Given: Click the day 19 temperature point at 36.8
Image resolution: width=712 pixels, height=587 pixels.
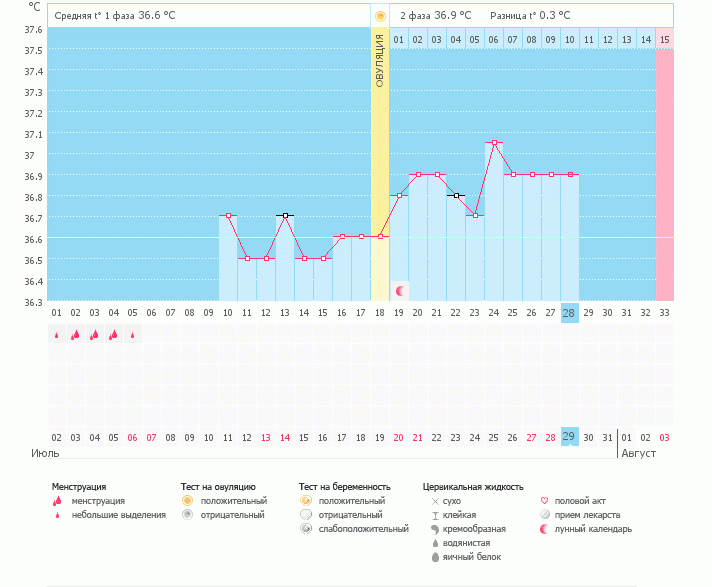Looking at the screenshot, I should coord(400,195).
